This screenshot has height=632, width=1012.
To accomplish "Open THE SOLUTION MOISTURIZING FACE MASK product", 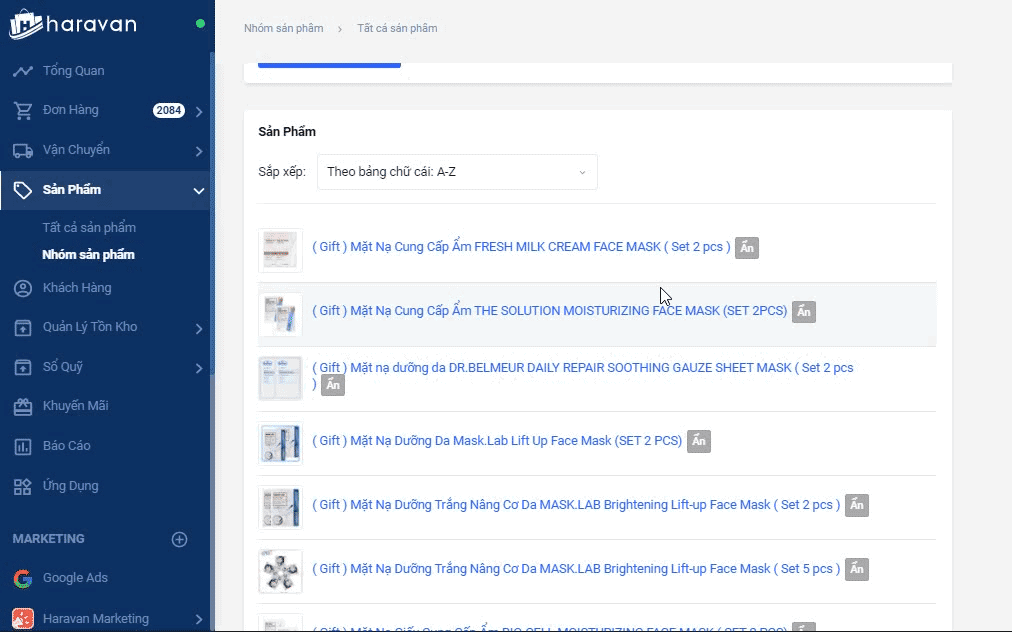I will [550, 311].
